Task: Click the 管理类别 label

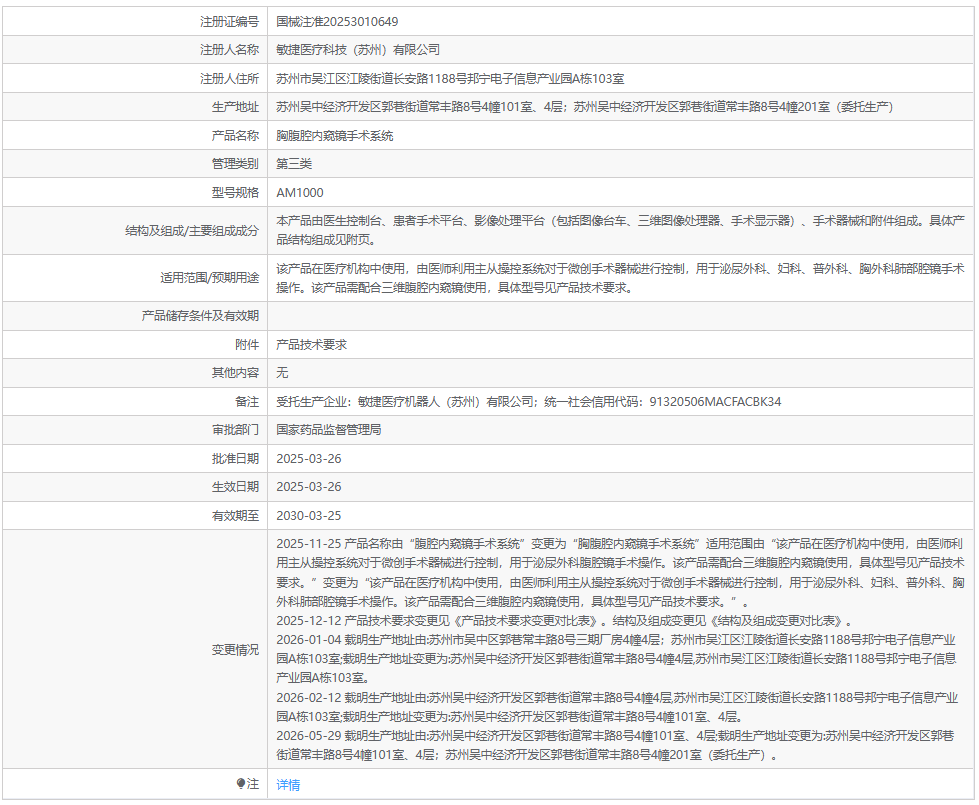Action: point(235,164)
